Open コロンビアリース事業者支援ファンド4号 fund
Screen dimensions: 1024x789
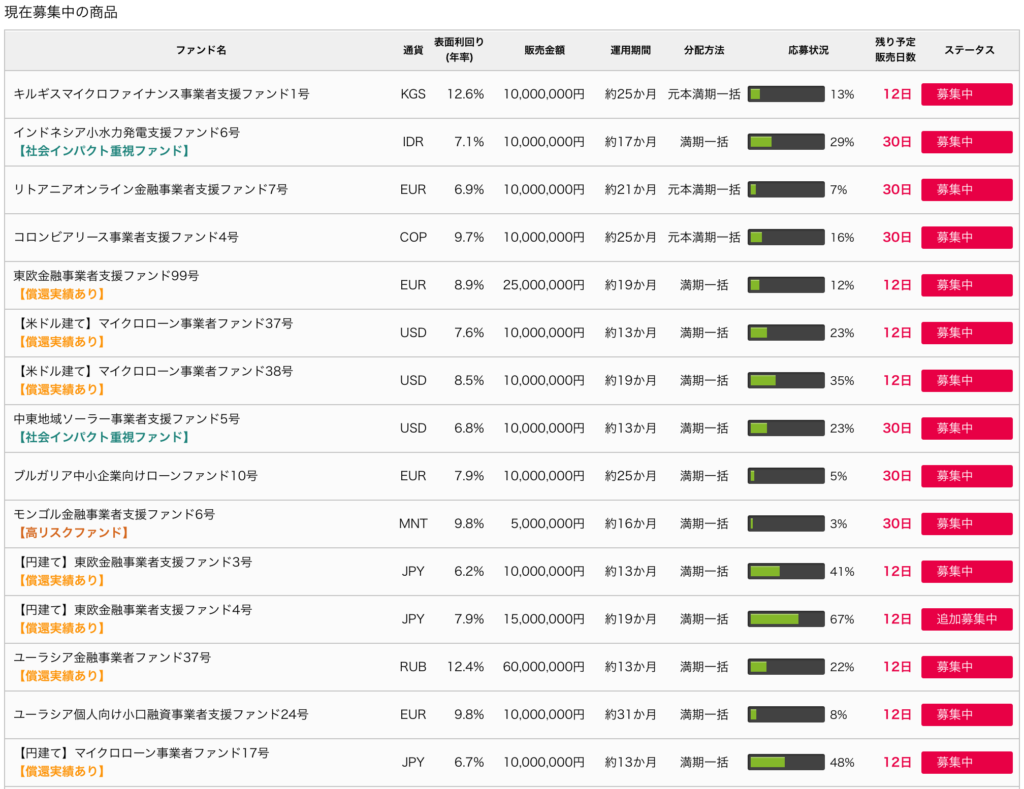126,237
